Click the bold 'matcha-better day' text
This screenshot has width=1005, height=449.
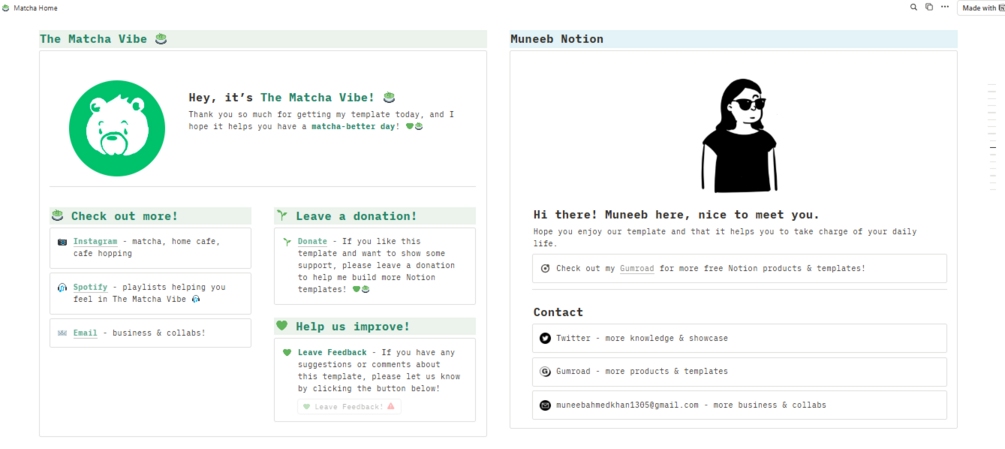(x=353, y=127)
